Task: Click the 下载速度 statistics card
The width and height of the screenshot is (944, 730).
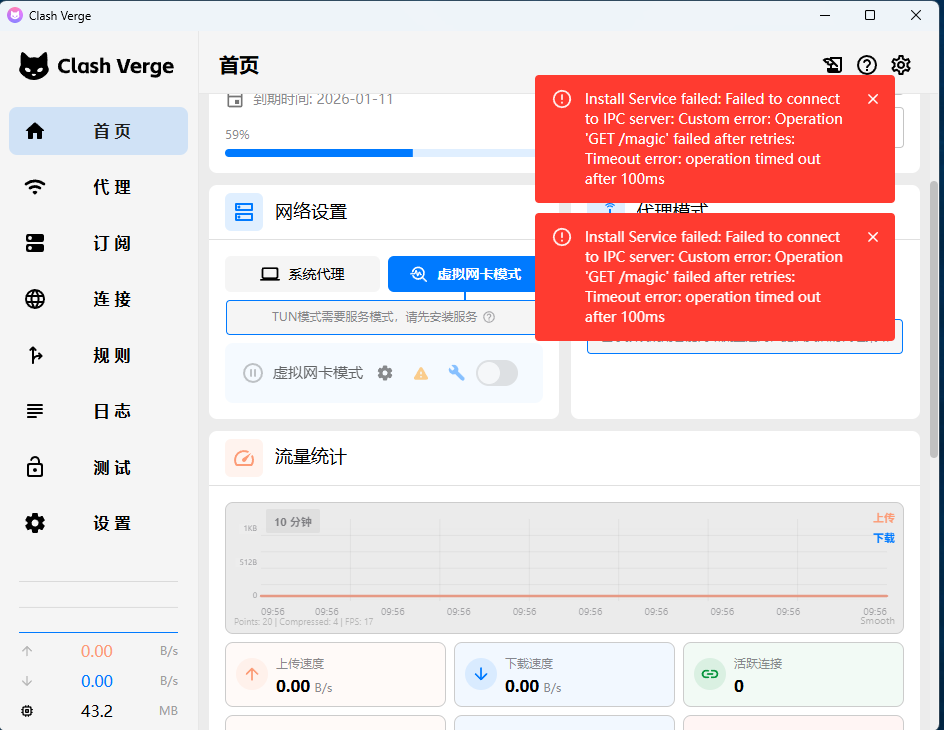Action: click(x=564, y=674)
